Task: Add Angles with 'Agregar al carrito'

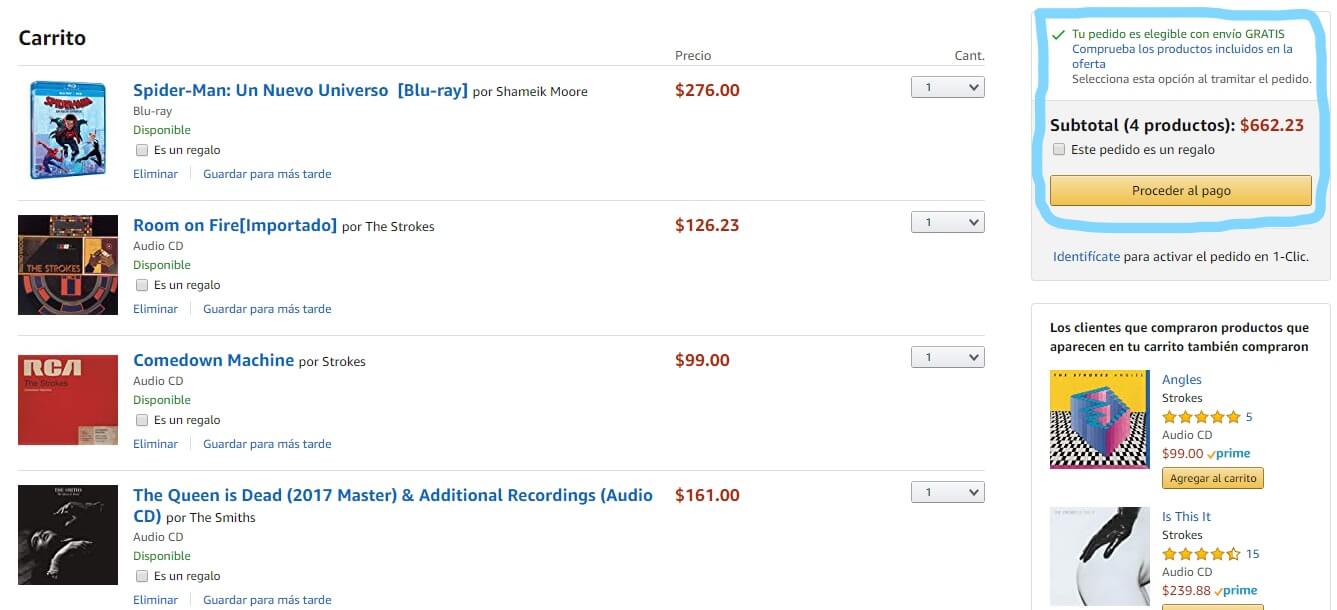Action: pos(1212,478)
